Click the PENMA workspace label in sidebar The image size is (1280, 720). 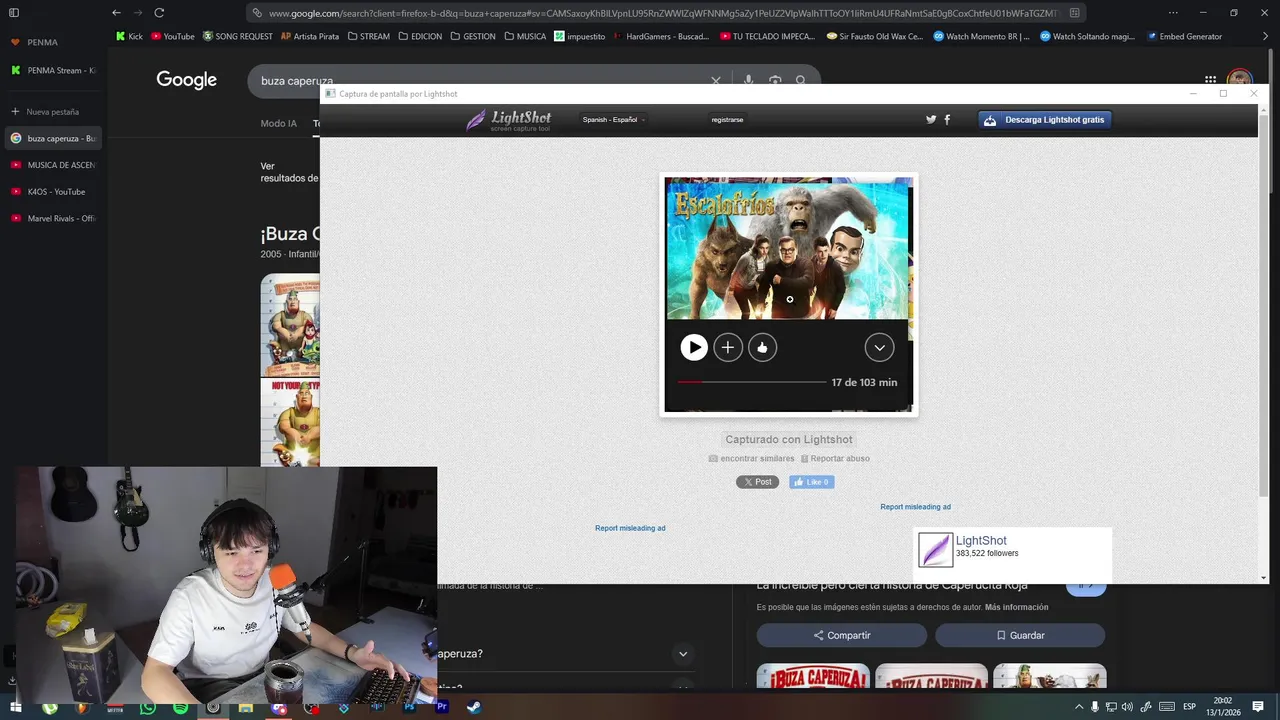pyautogui.click(x=42, y=42)
